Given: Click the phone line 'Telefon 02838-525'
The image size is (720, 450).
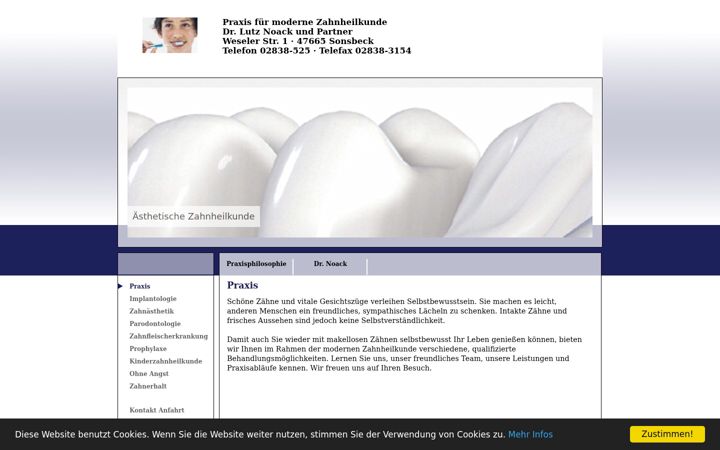Looking at the screenshot, I should [266, 51].
